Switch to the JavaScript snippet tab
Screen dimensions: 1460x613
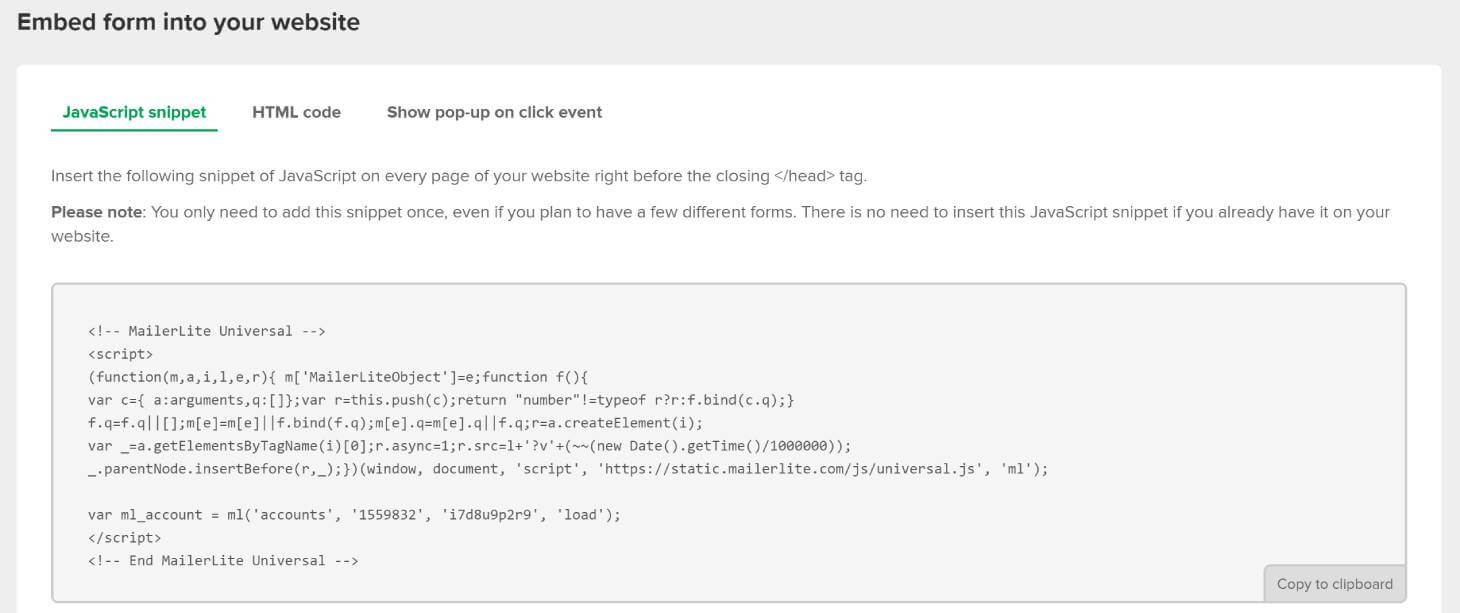(x=134, y=112)
